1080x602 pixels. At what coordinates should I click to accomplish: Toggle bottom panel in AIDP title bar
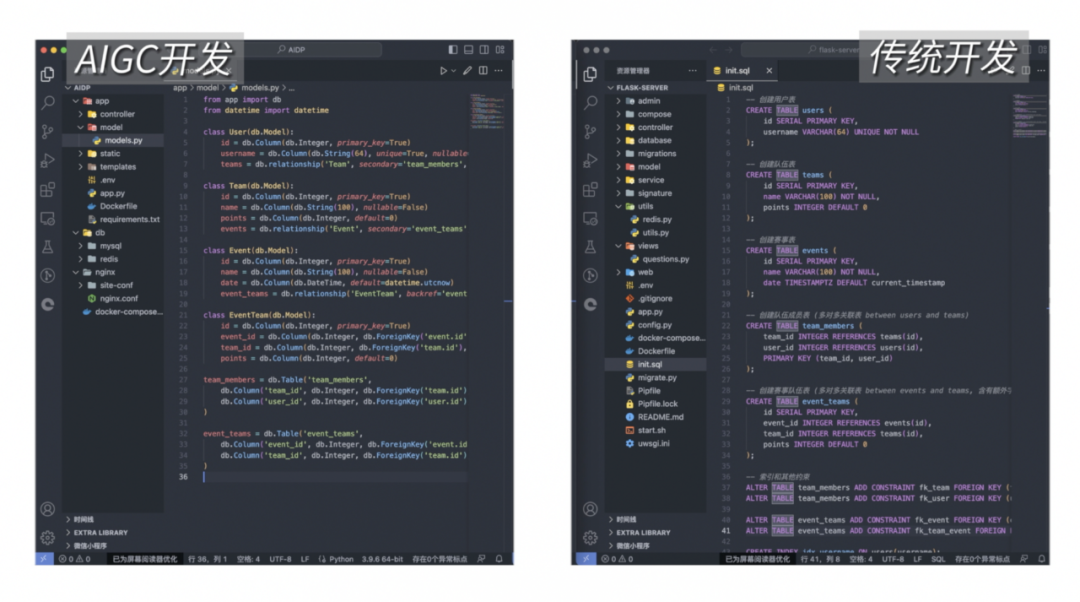point(468,50)
